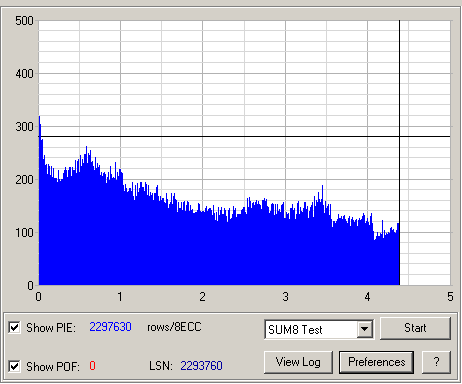Click the vertical black scan position marker

pos(400,100)
